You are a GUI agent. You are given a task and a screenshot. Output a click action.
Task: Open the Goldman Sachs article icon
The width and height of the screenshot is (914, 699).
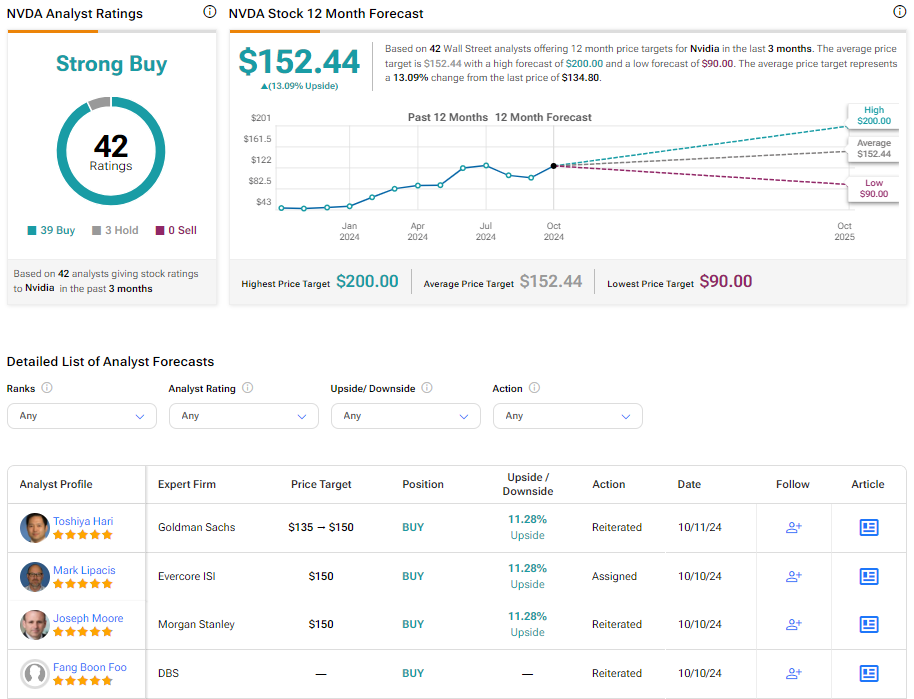coord(868,528)
